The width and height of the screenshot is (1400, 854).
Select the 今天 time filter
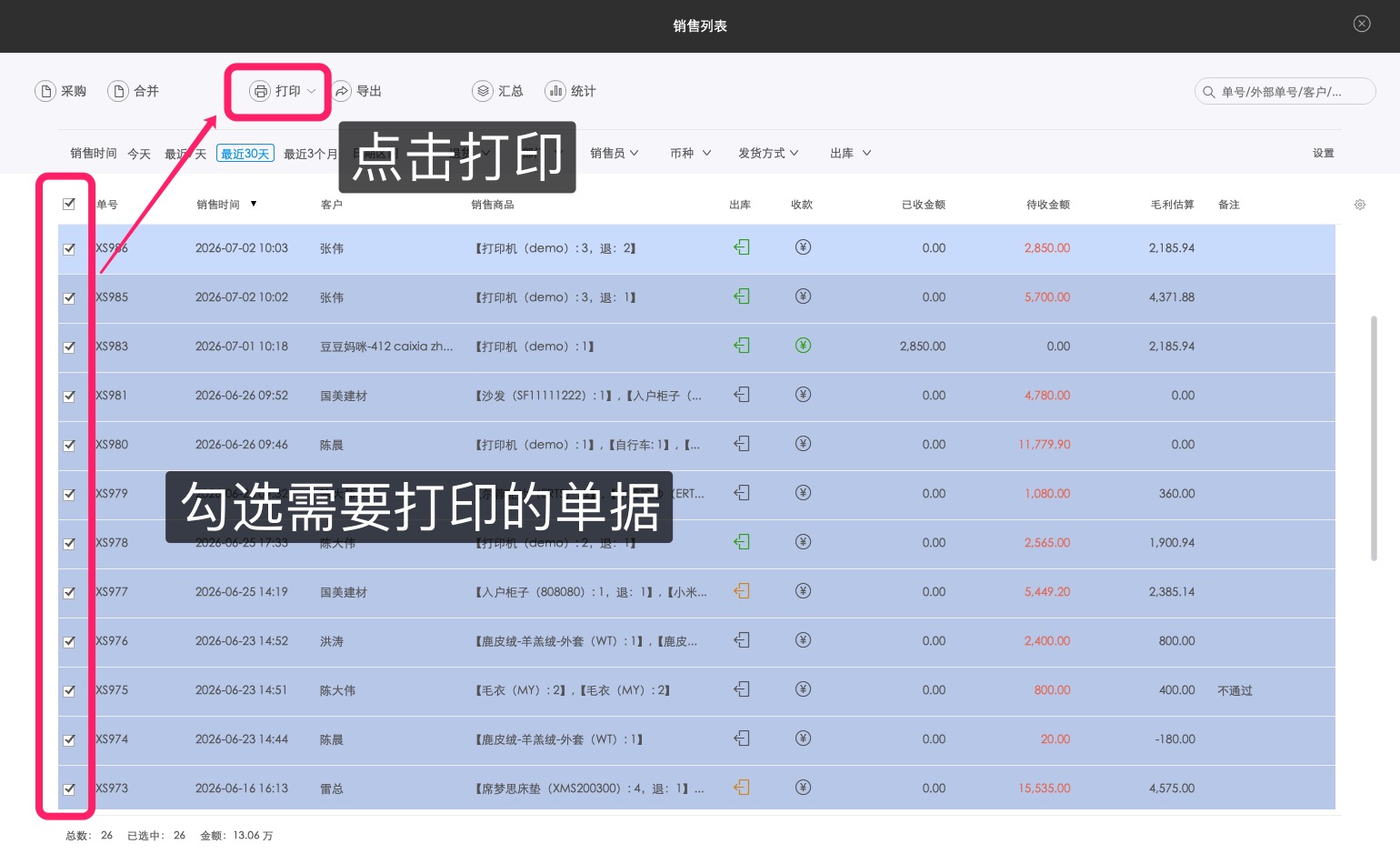pos(139,154)
